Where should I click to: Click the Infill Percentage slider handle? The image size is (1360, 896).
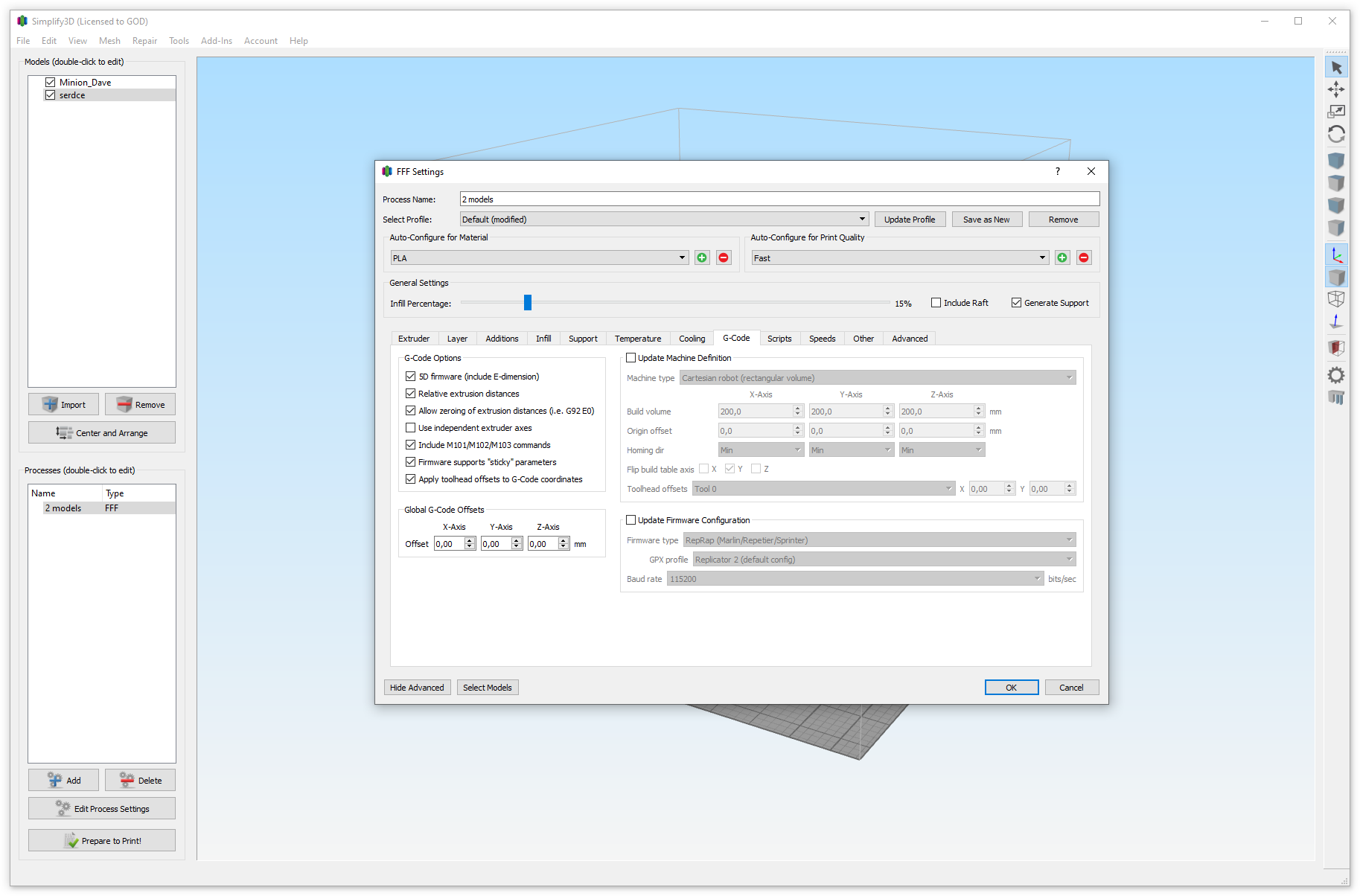[528, 302]
